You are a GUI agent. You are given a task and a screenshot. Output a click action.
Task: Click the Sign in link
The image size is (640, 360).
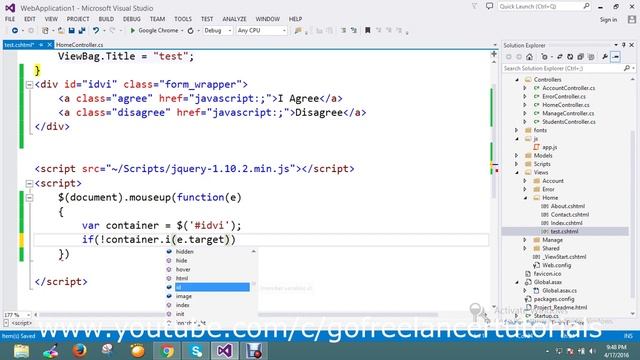[608, 20]
